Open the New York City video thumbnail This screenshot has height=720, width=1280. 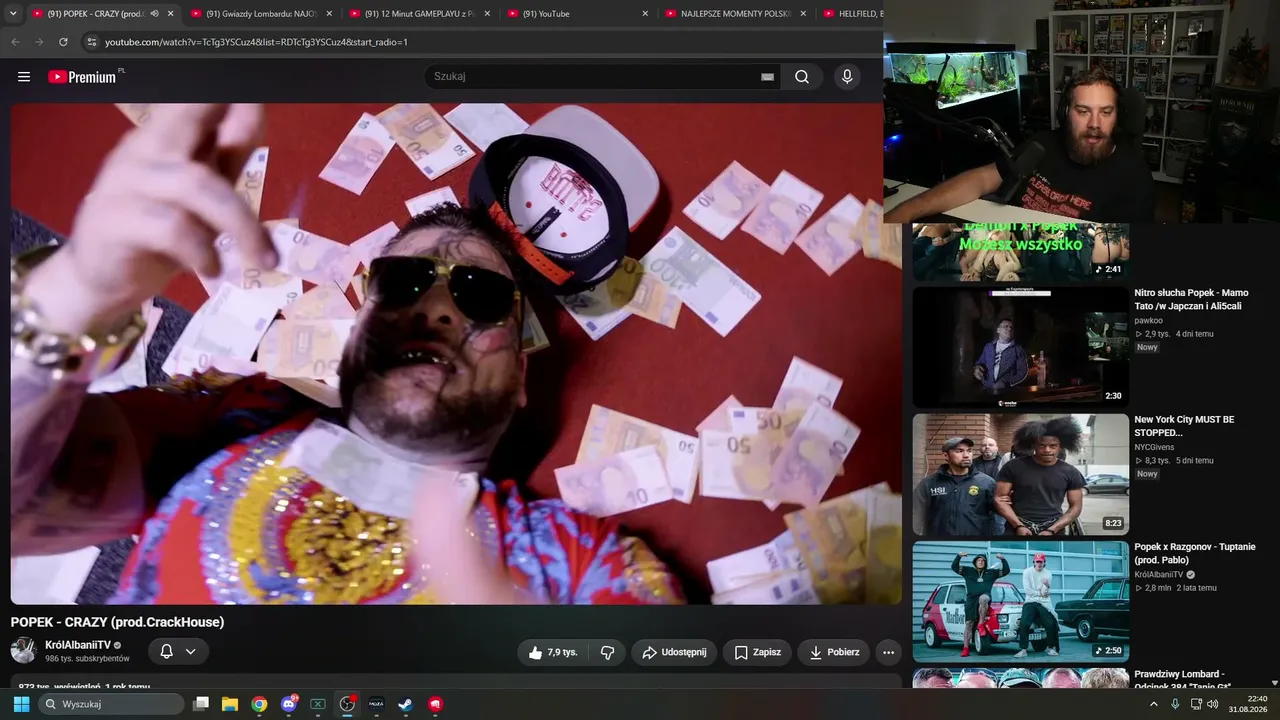(x=1021, y=474)
